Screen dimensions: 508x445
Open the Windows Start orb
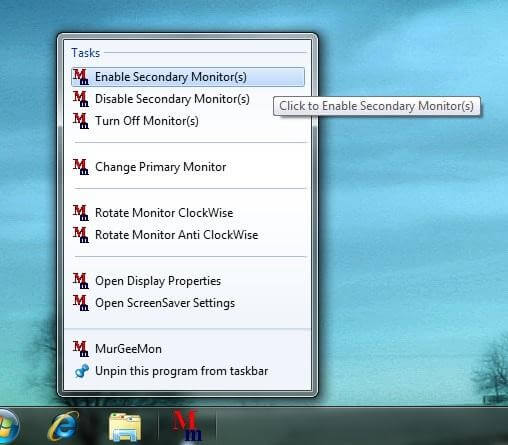tap(8, 427)
